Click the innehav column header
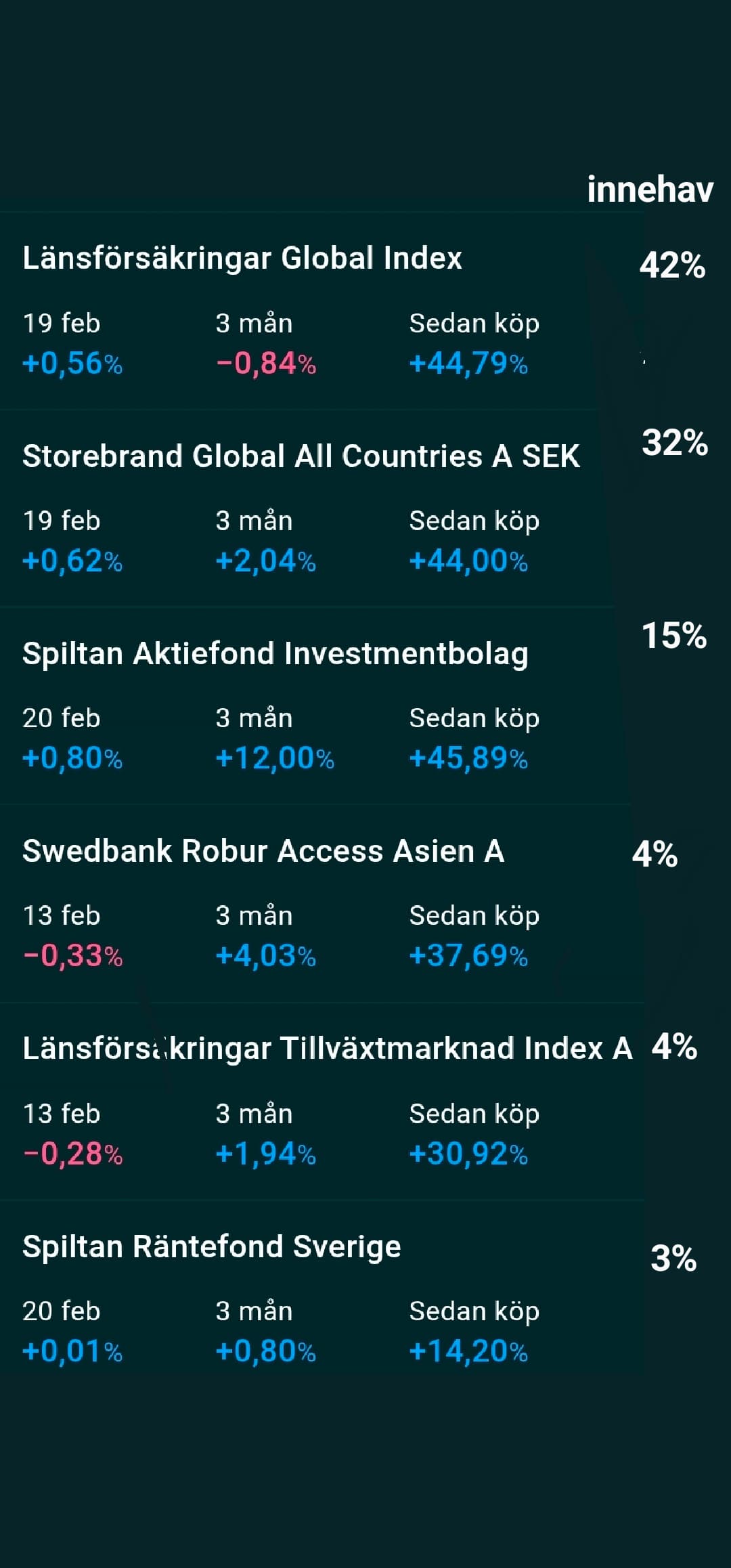 pyautogui.click(x=650, y=190)
